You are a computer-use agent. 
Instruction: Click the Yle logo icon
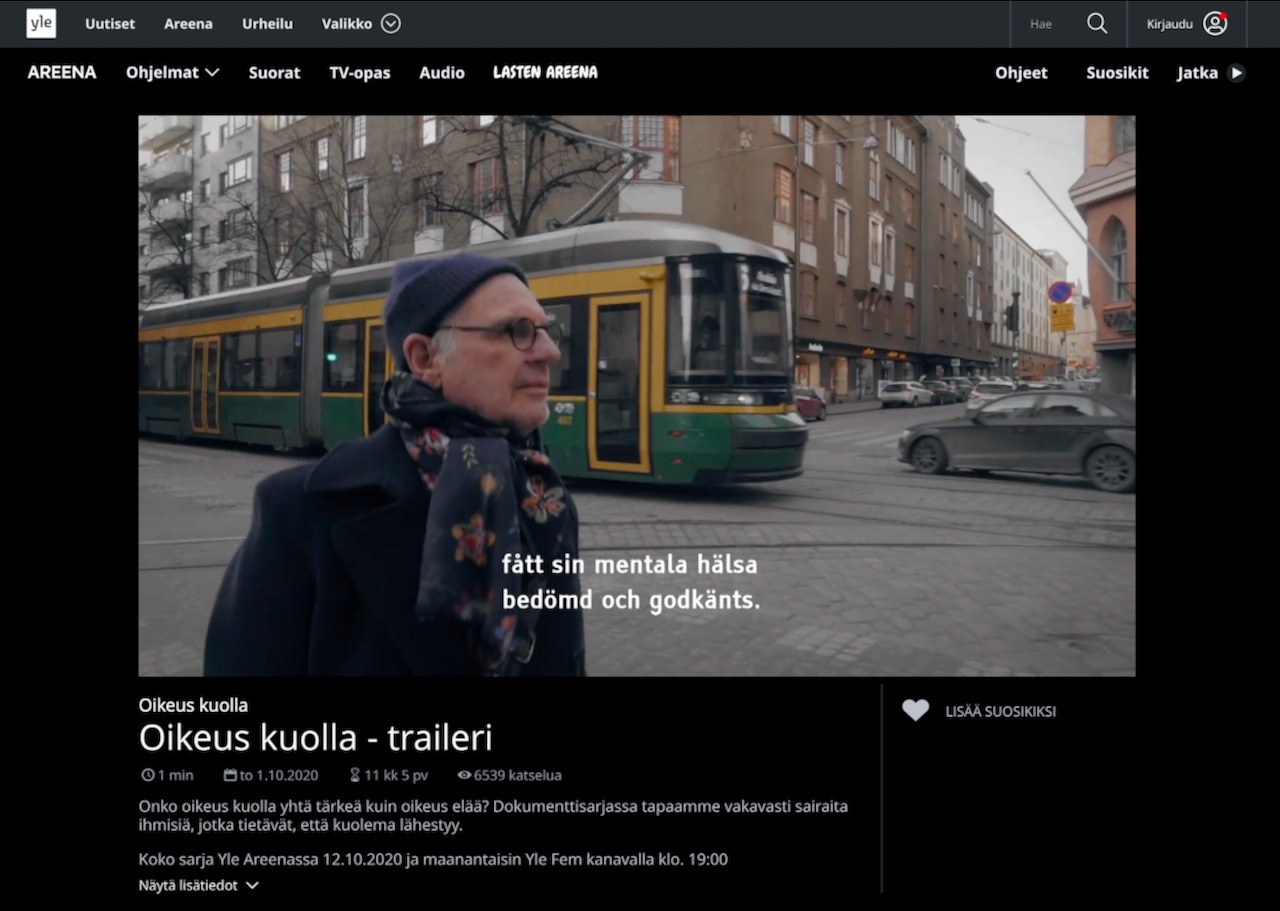click(41, 23)
